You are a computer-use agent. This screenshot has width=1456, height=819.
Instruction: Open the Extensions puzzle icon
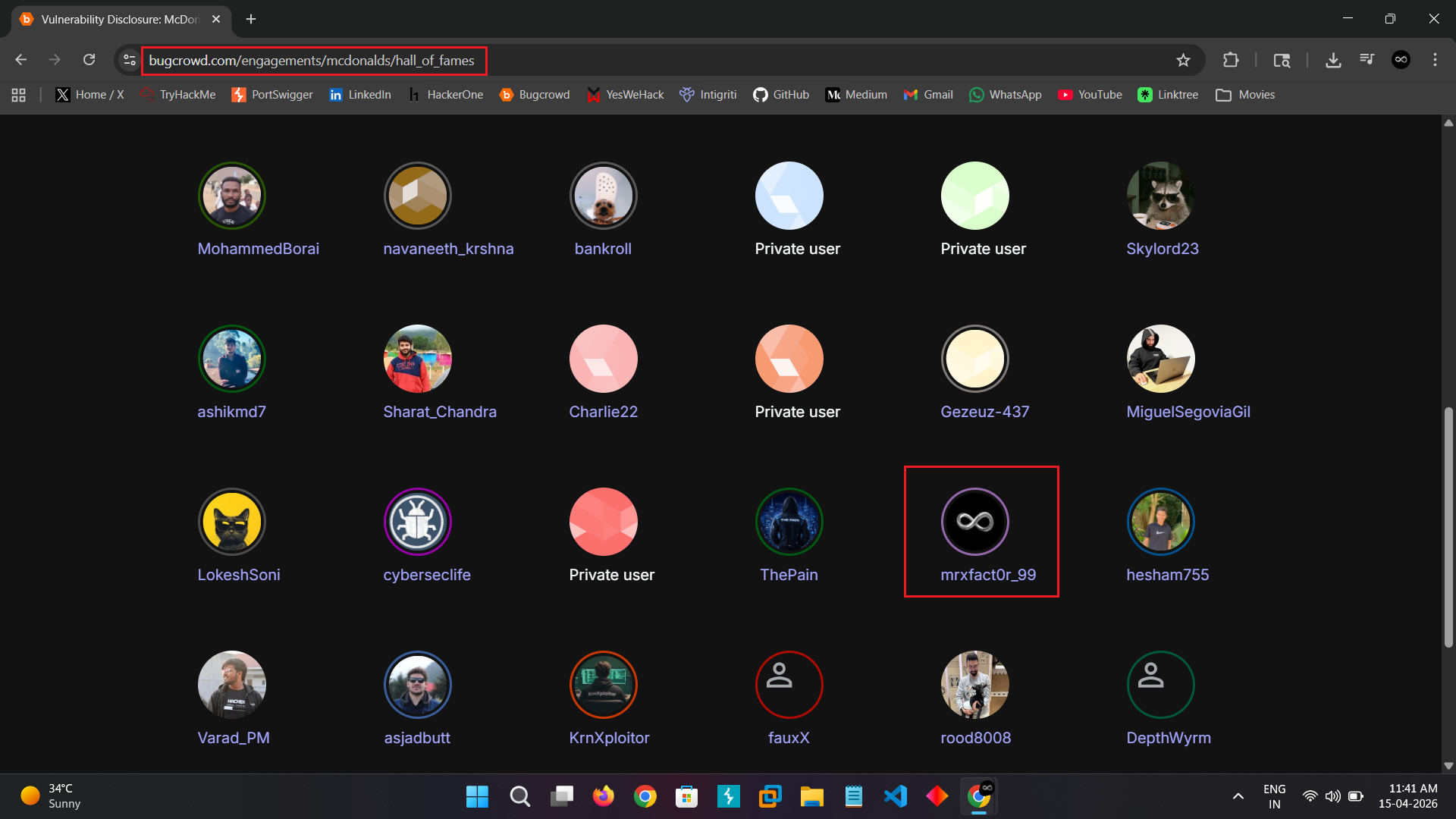[1231, 60]
